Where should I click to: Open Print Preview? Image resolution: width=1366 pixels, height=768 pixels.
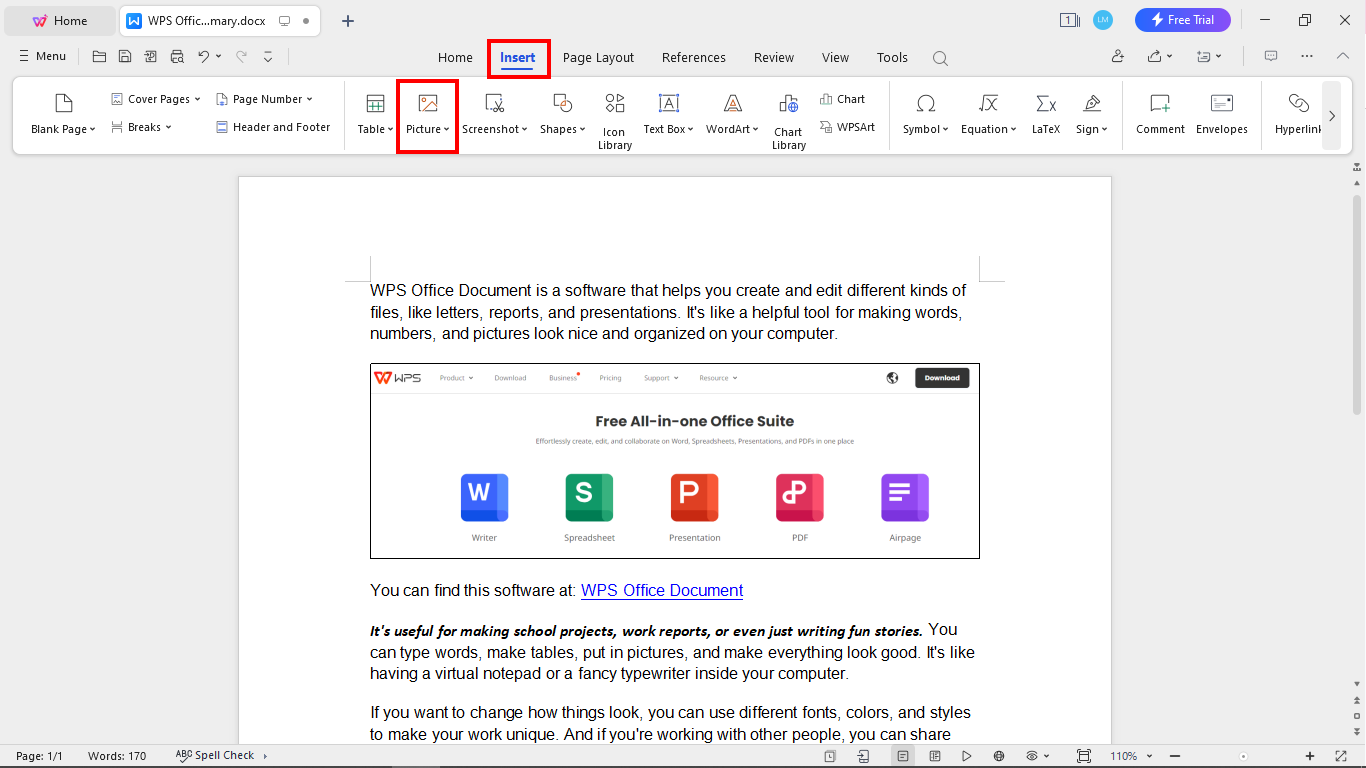177,57
